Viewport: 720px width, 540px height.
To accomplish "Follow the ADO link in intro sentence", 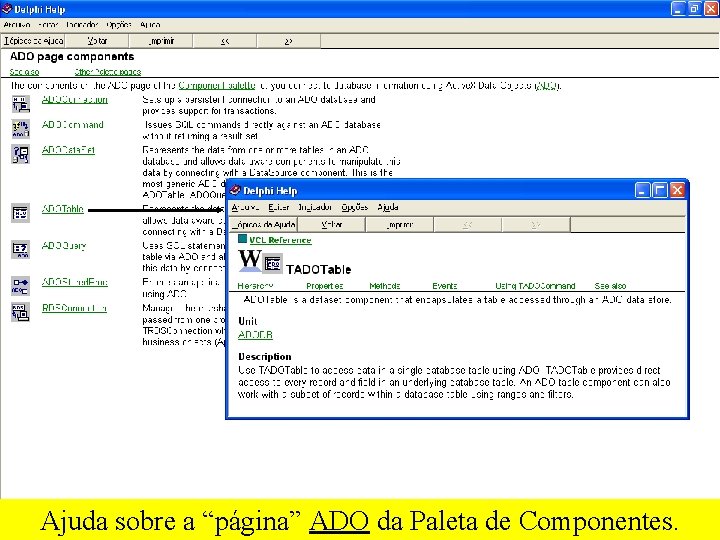I will [547, 85].
